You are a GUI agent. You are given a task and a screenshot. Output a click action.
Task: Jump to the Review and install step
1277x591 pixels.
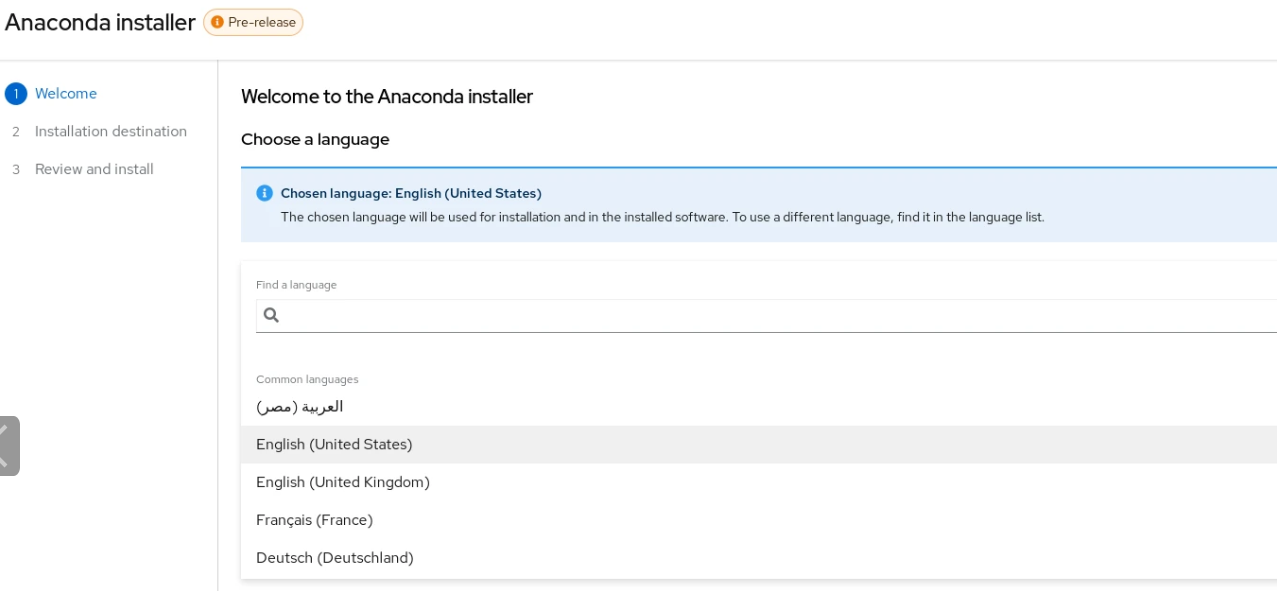point(94,170)
